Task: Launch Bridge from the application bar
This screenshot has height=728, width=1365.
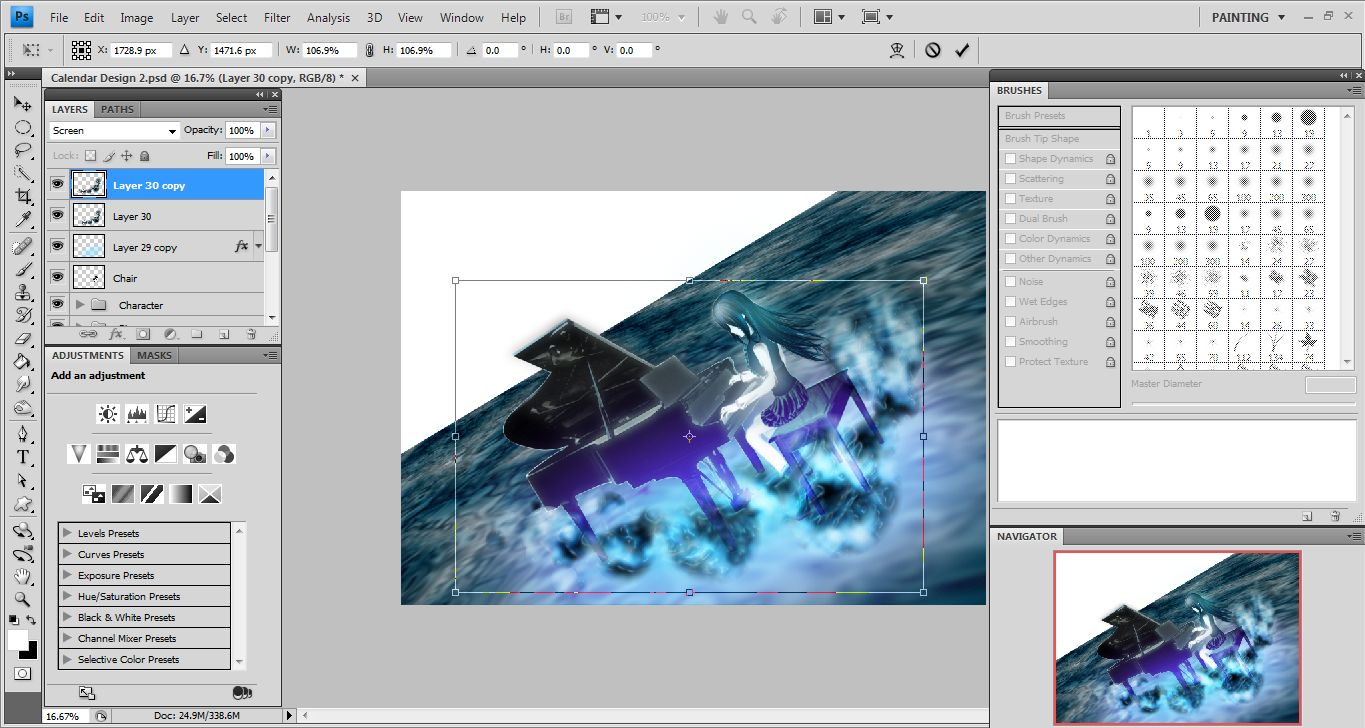Action: coord(563,17)
